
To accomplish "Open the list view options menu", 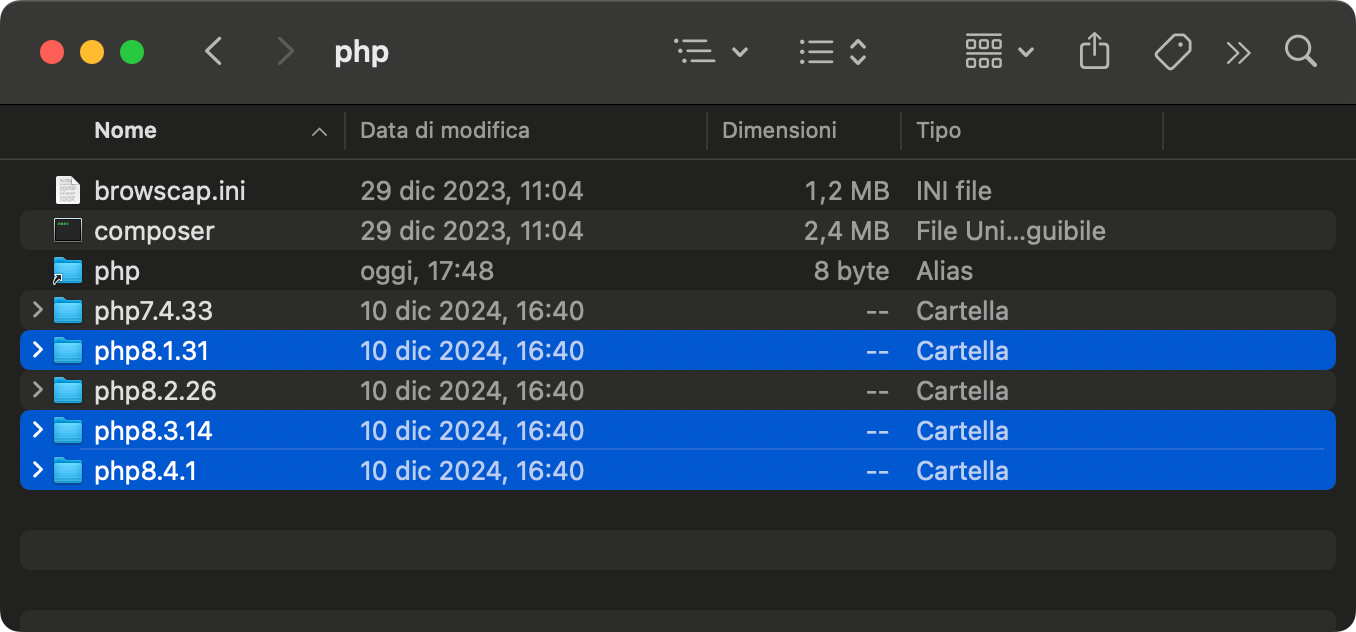I will pyautogui.click(x=711, y=51).
